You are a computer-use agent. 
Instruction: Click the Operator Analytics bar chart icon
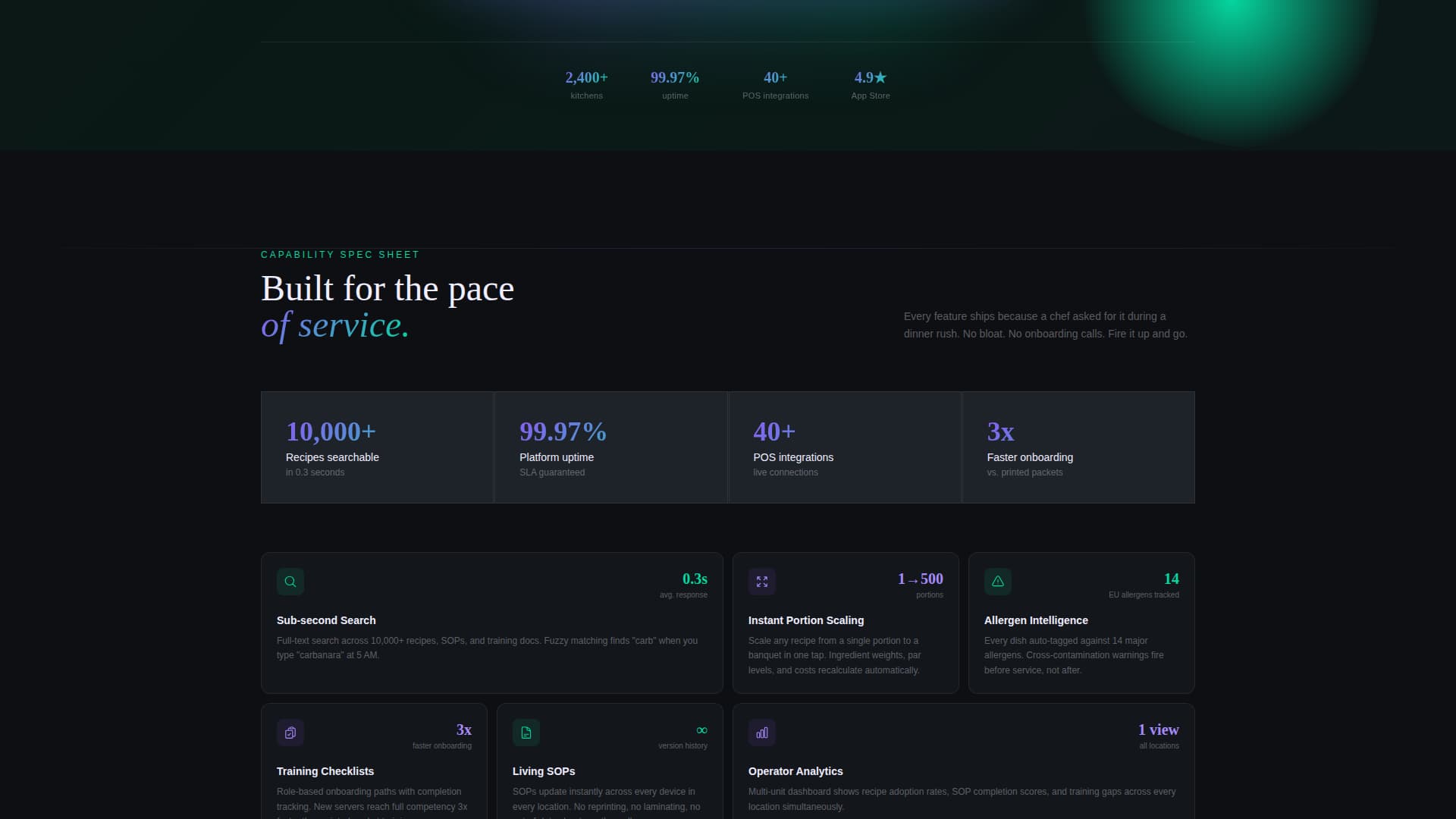click(762, 733)
